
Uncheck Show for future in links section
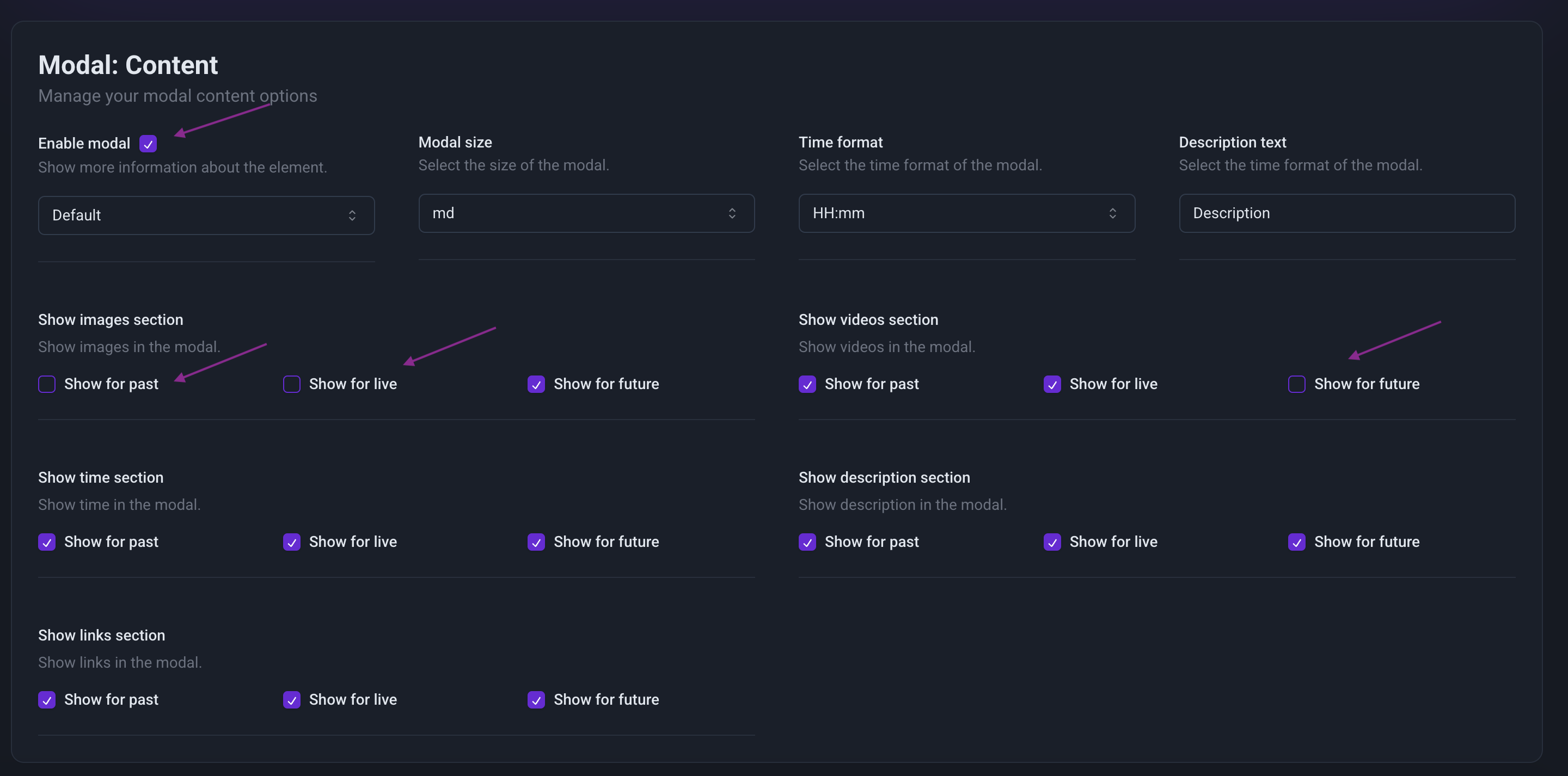(x=536, y=700)
